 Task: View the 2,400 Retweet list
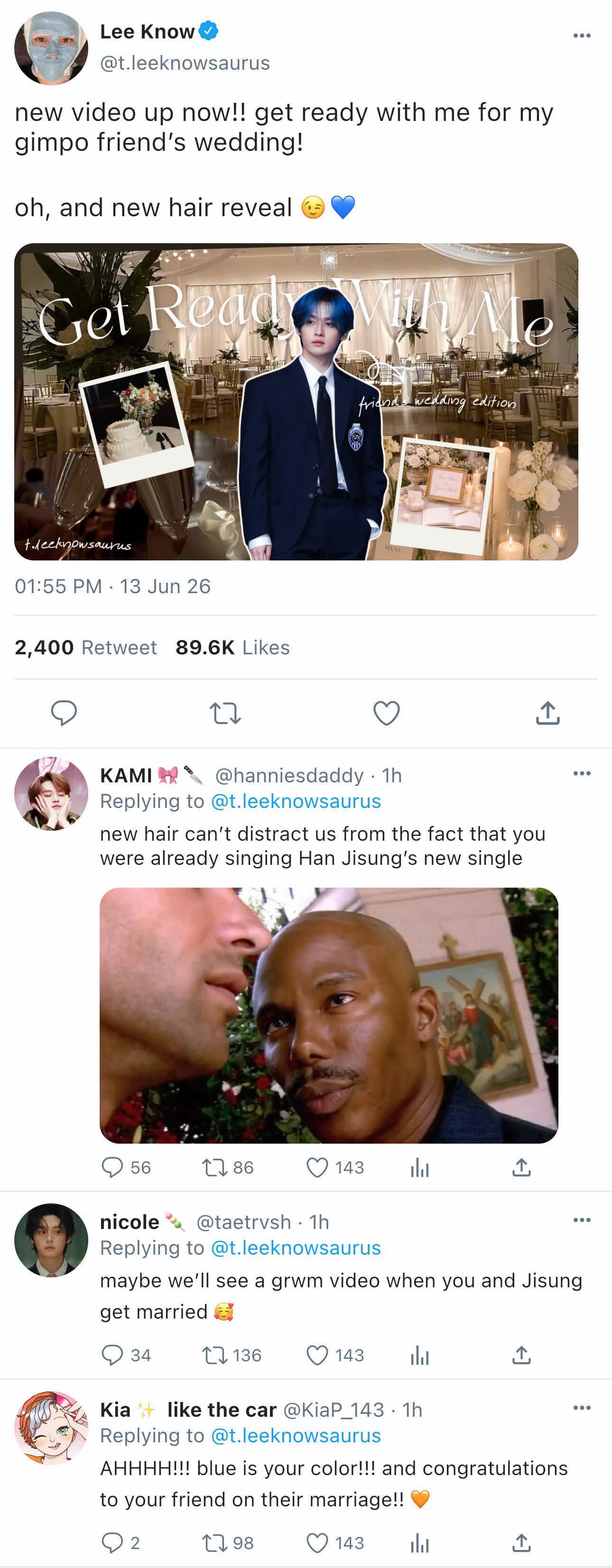[85, 647]
